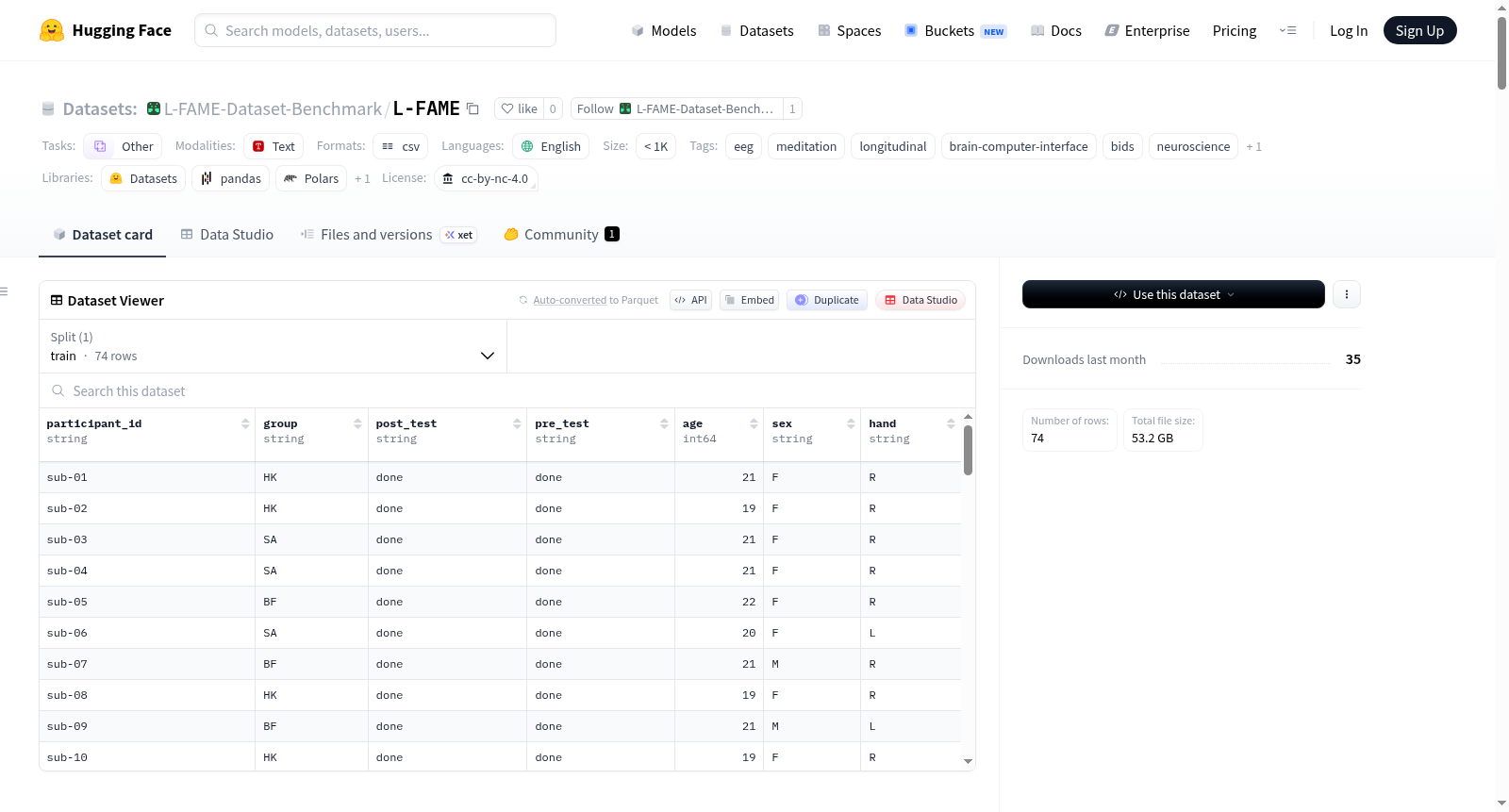Open the Models page

[x=664, y=31]
